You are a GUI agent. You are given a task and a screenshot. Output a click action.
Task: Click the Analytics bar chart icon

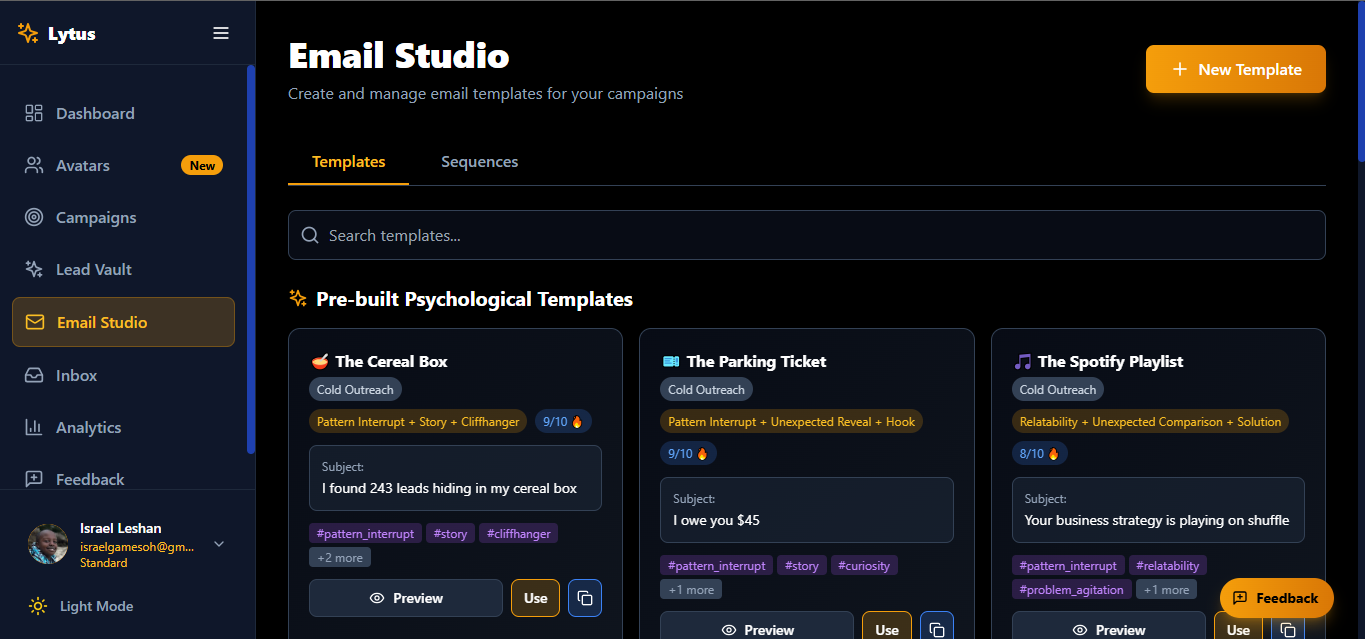click(34, 427)
